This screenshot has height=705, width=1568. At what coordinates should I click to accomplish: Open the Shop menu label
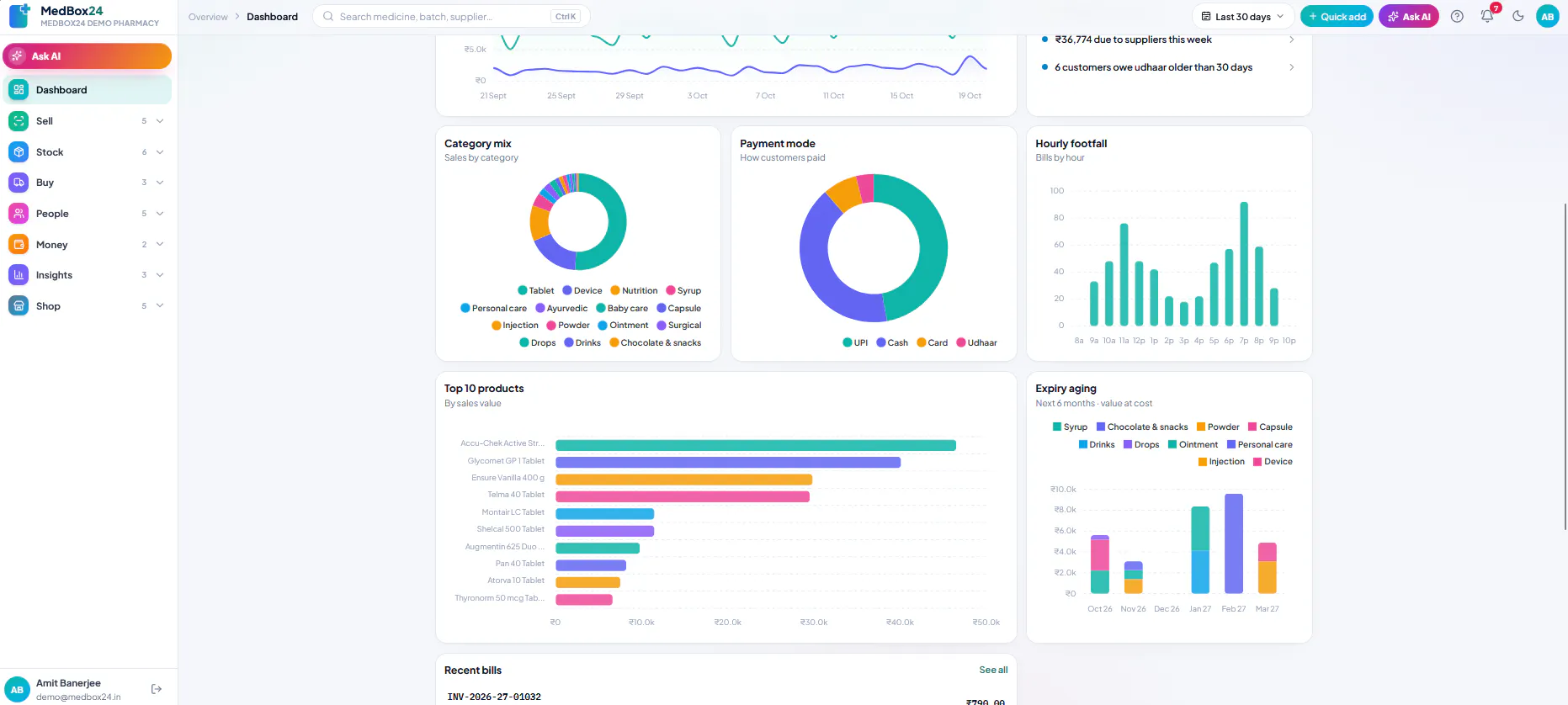48,306
